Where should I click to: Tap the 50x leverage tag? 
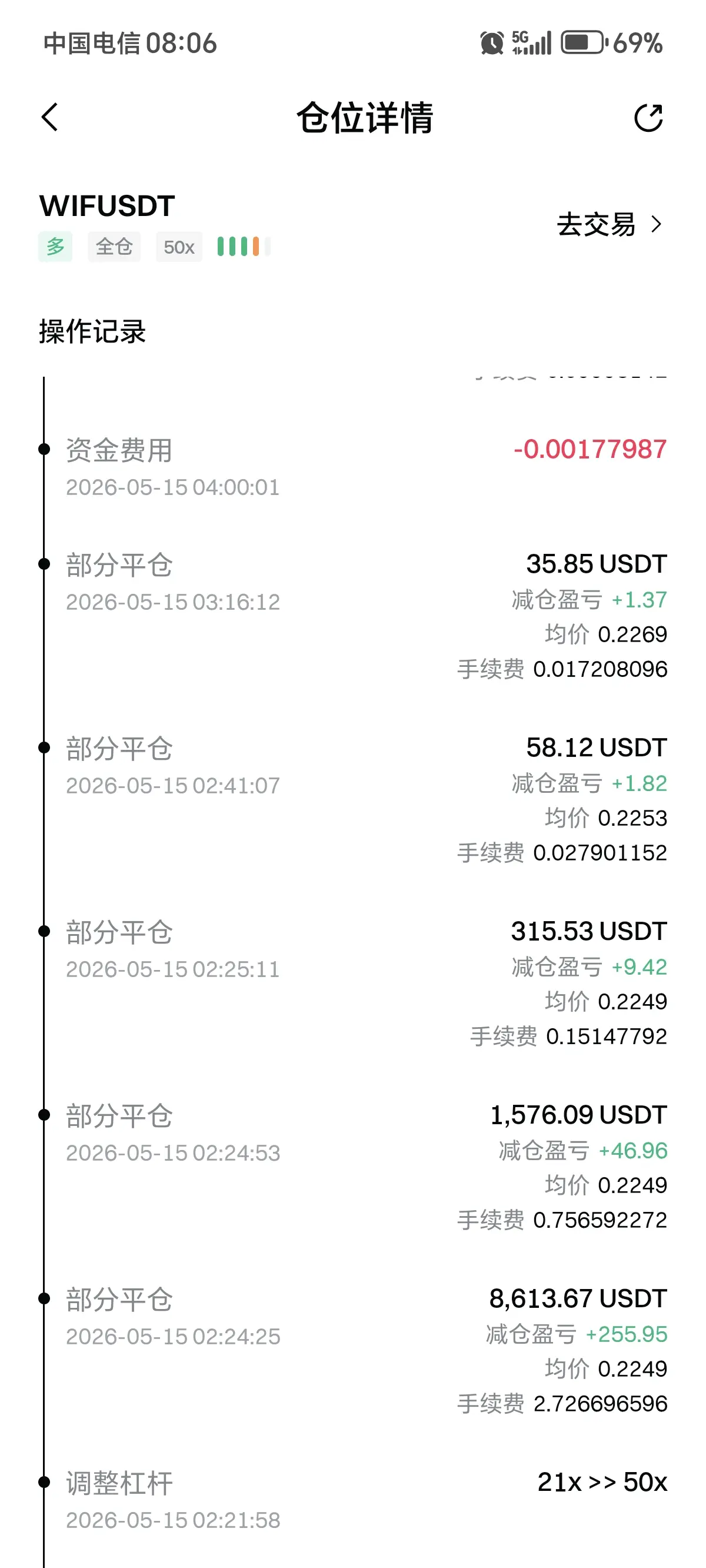click(x=179, y=247)
